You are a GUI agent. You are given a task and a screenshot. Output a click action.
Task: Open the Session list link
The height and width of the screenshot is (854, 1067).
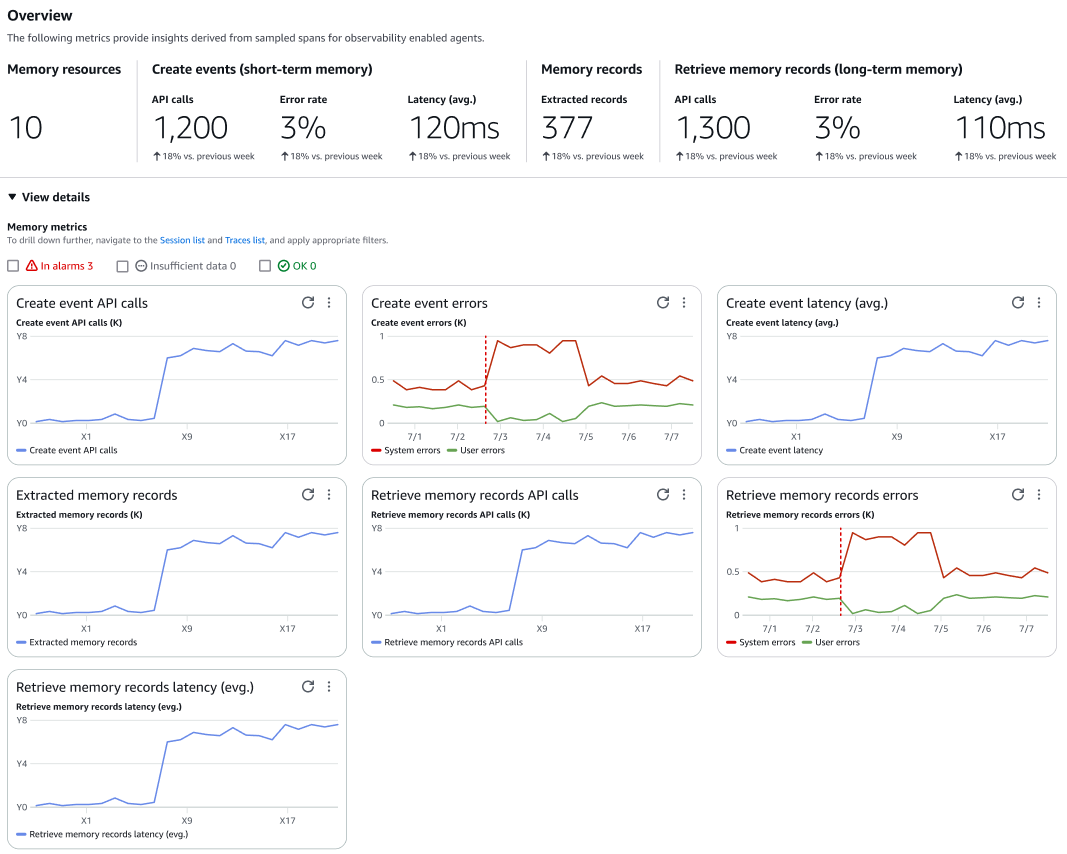182,241
